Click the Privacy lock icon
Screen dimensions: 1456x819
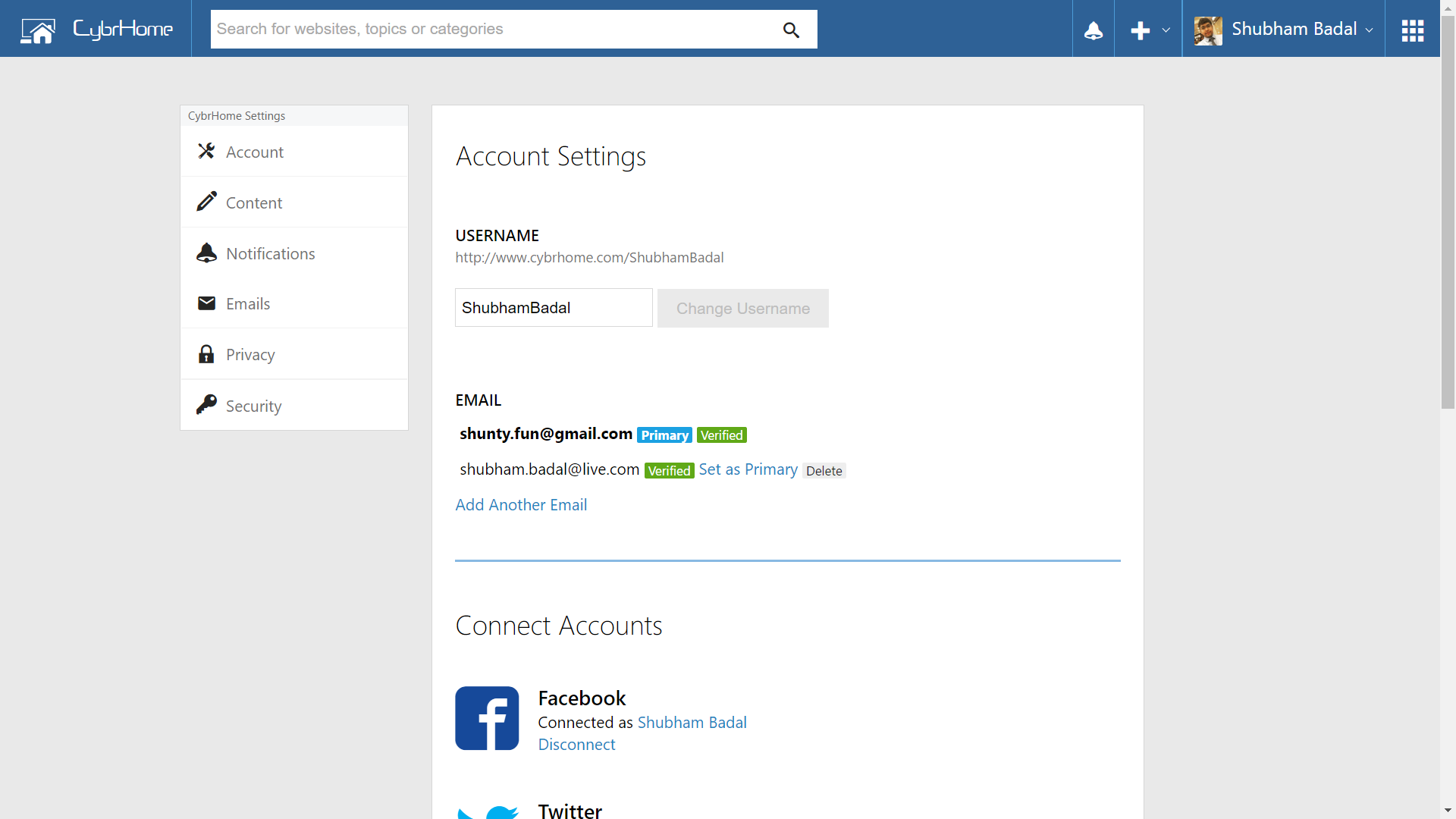(206, 354)
